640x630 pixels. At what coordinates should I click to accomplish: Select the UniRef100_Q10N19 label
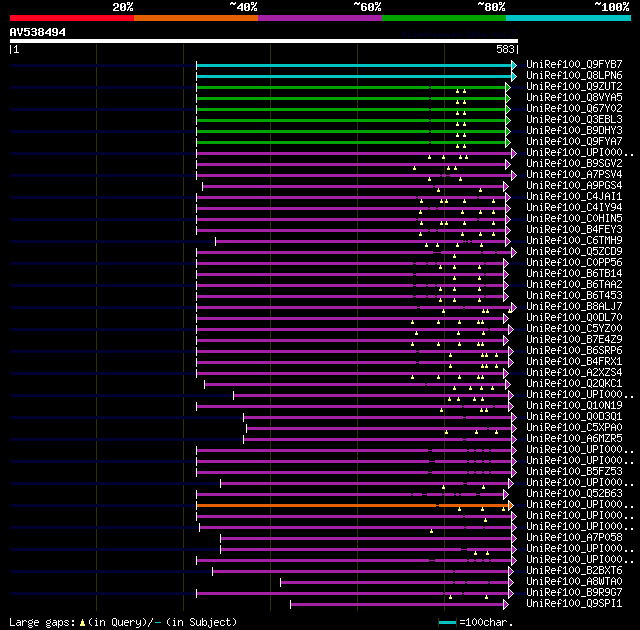click(x=574, y=406)
